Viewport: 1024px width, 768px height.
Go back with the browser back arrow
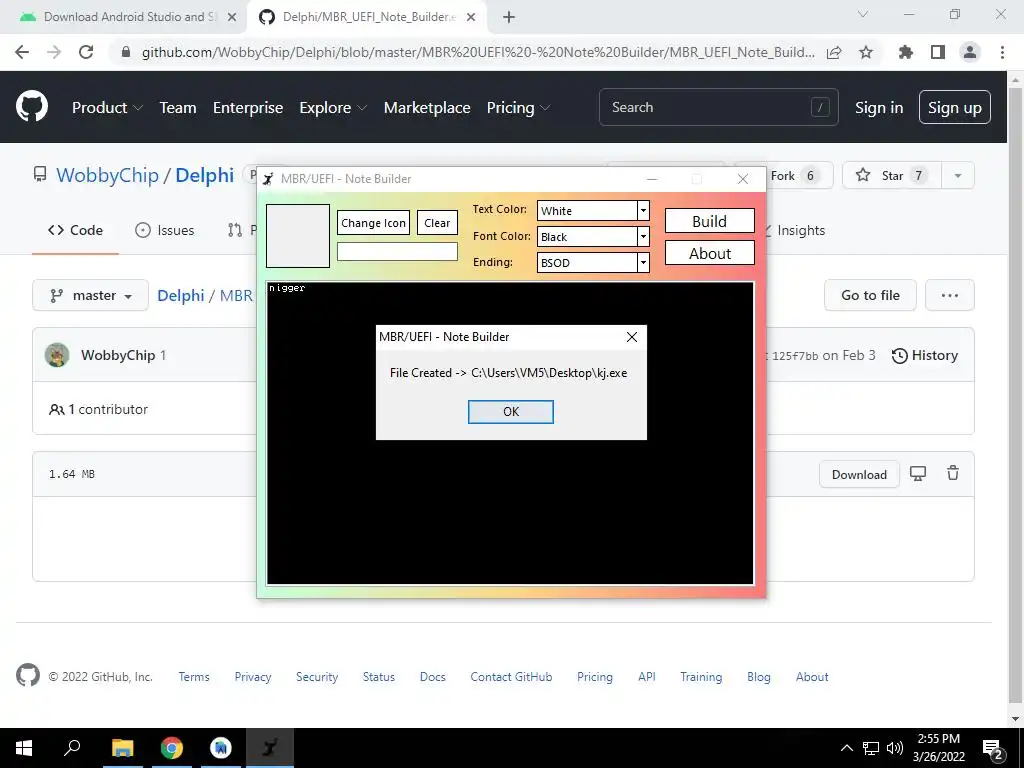[x=22, y=52]
